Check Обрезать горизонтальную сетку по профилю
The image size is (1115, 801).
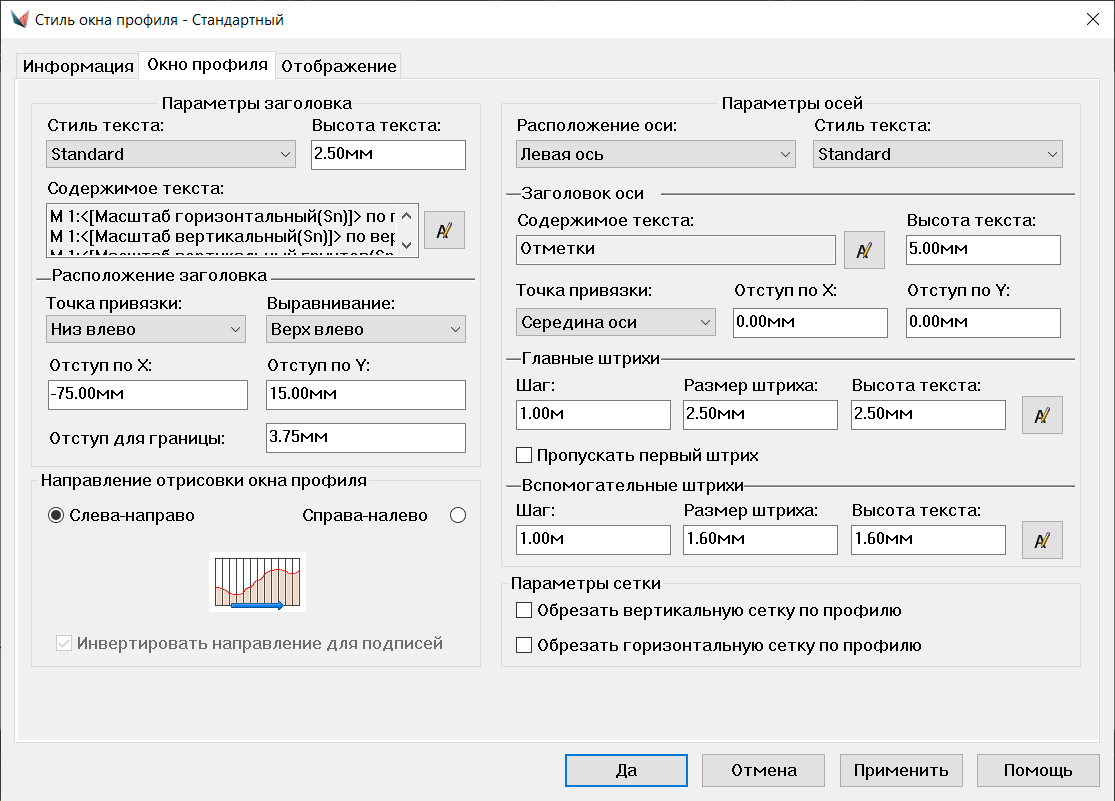click(x=524, y=646)
